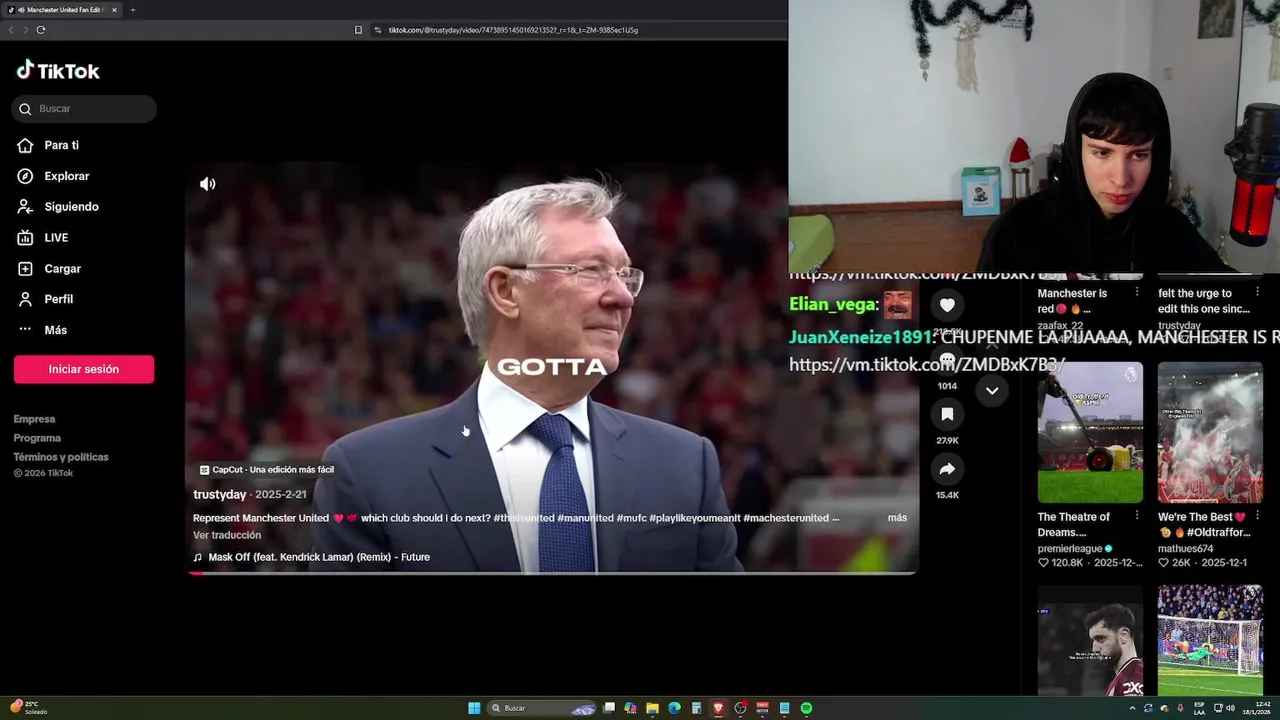Go forward with the browser forward arrow
Image resolution: width=1280 pixels, height=720 pixels.
[26, 30]
